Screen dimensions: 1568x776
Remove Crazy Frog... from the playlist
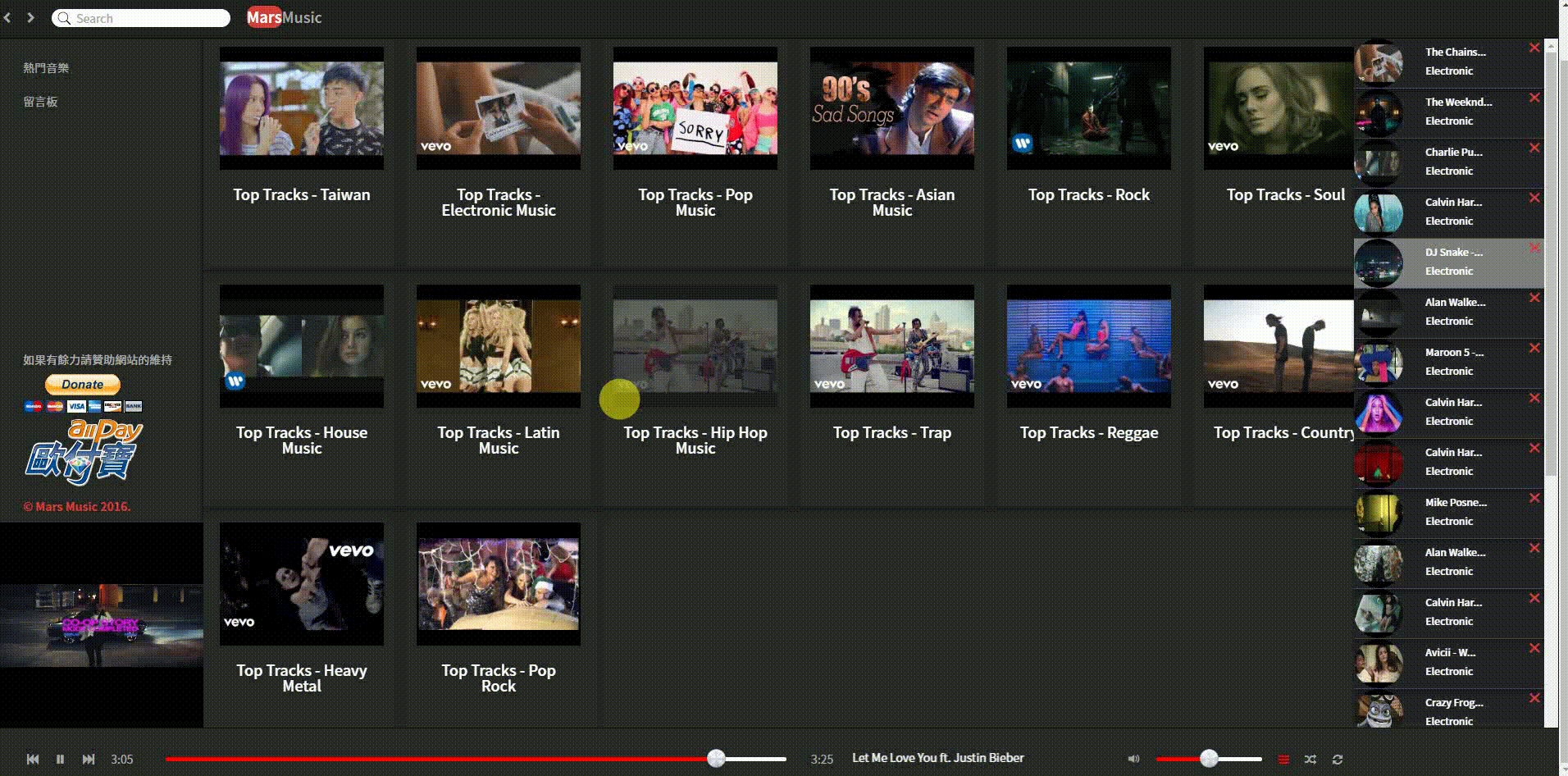pos(1534,698)
